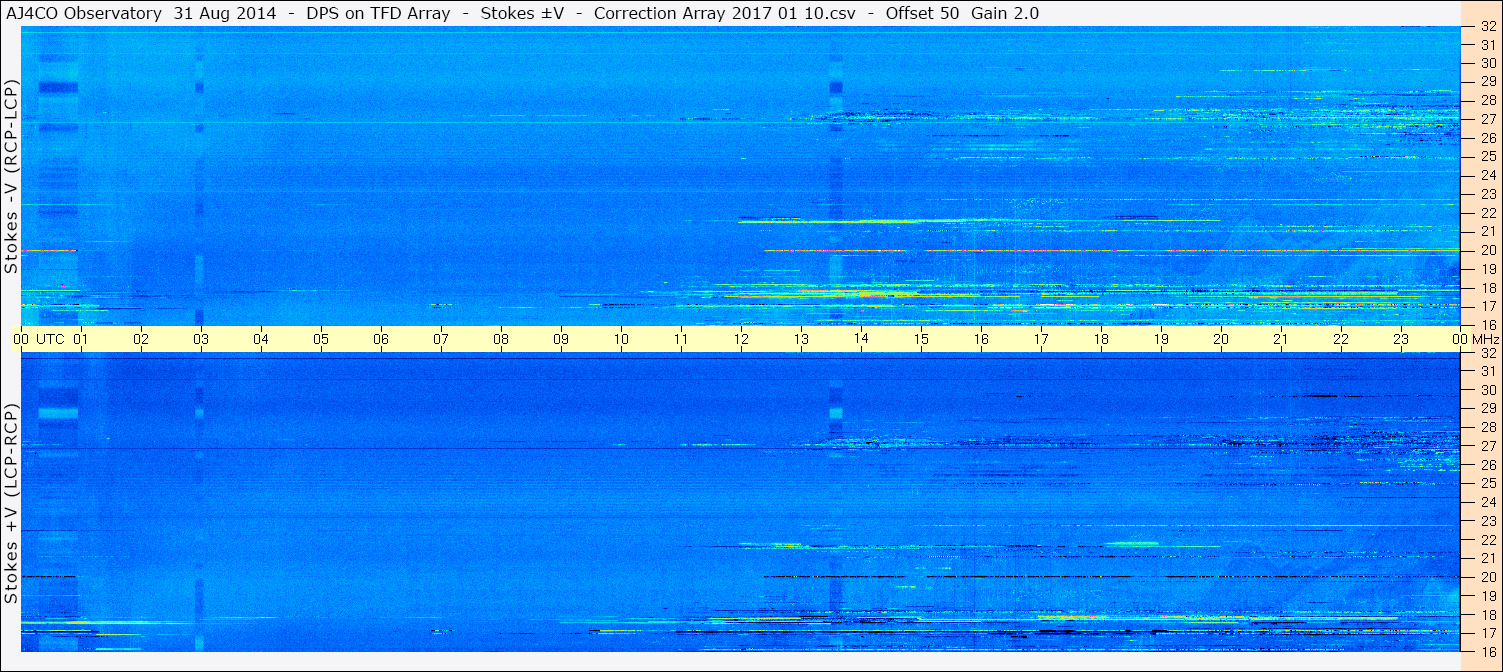Click the 17 MHz tick of the Stokes -V panel
This screenshot has height=672, width=1503.
pos(1487,306)
